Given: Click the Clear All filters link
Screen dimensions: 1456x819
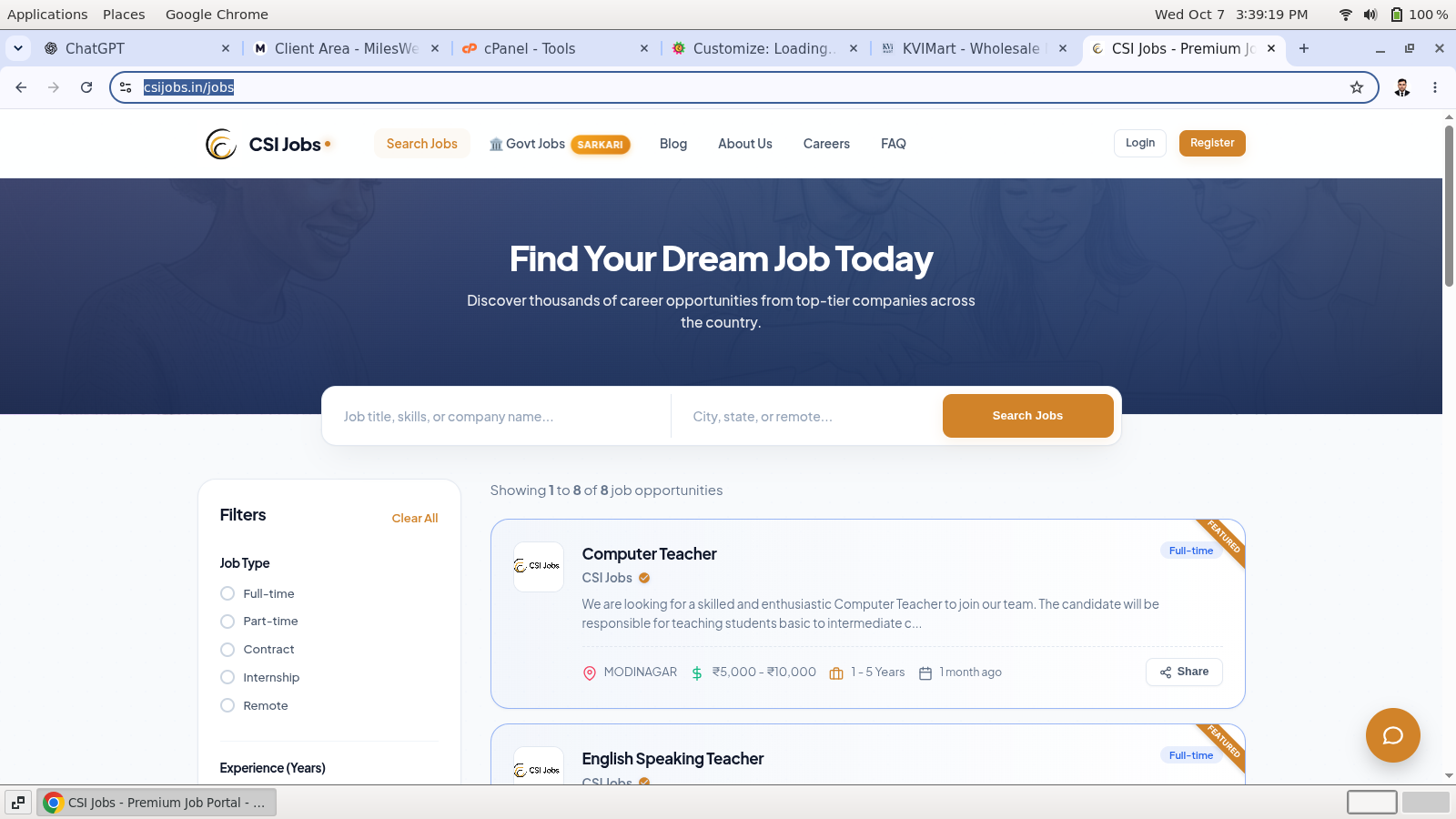Looking at the screenshot, I should click(x=415, y=519).
